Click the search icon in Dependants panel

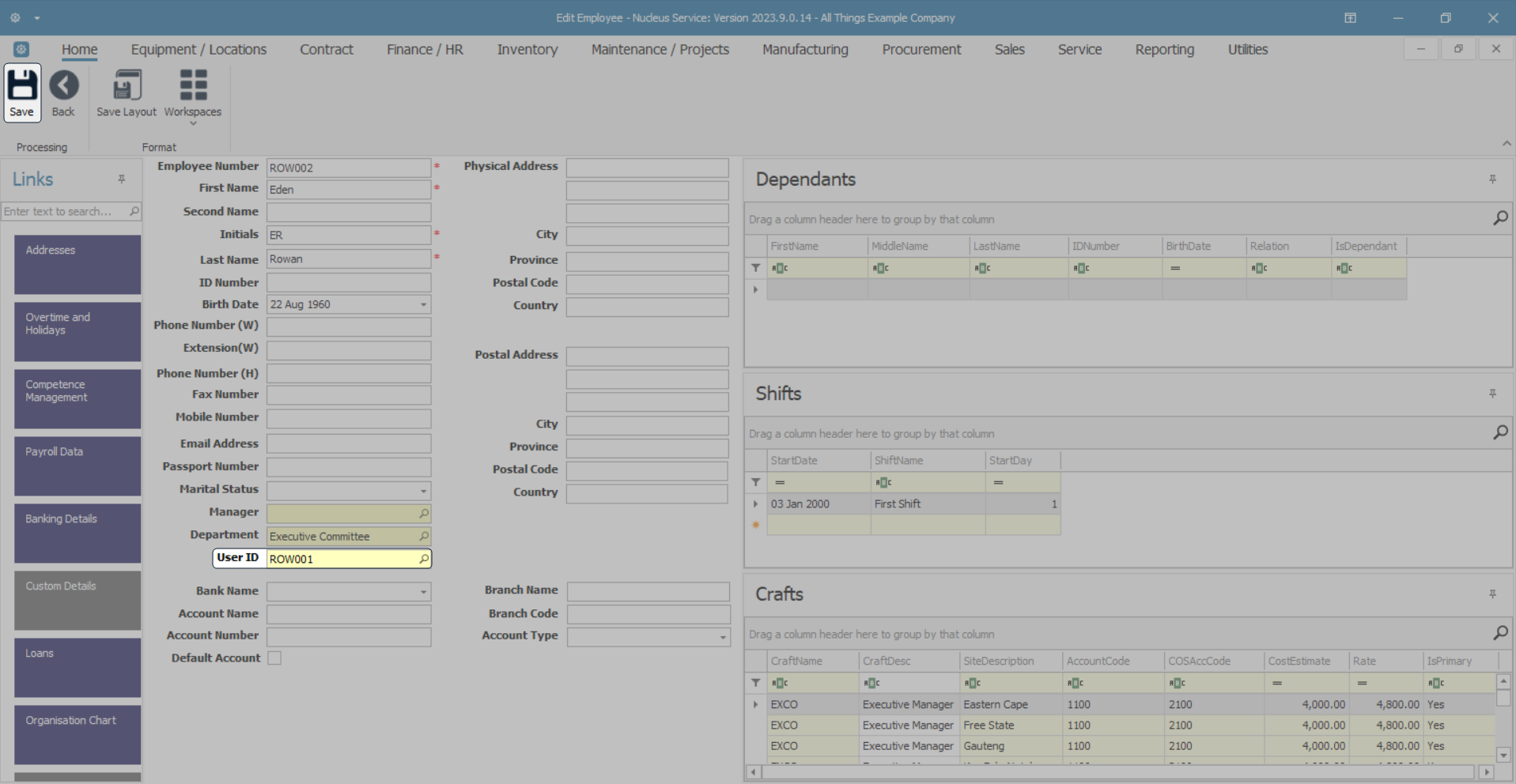pos(1500,218)
